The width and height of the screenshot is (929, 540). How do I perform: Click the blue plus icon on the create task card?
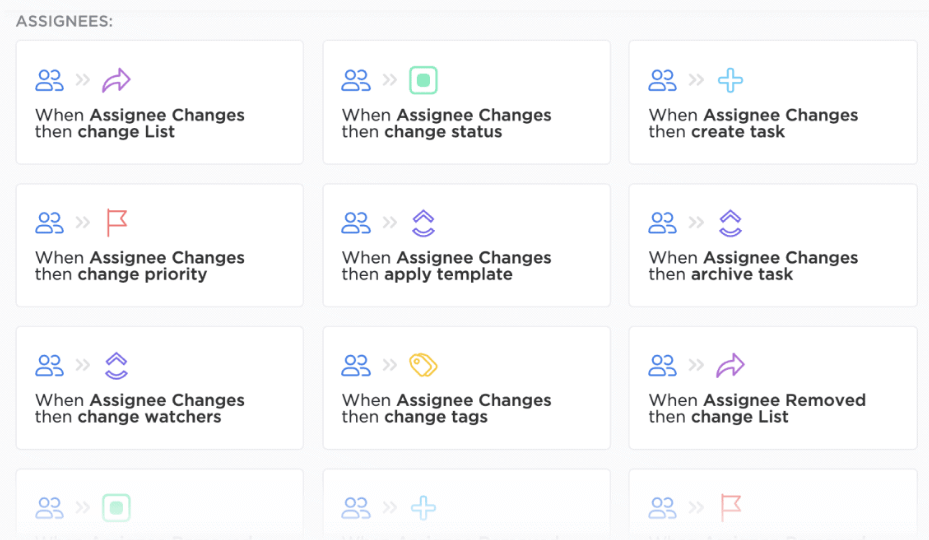click(731, 80)
